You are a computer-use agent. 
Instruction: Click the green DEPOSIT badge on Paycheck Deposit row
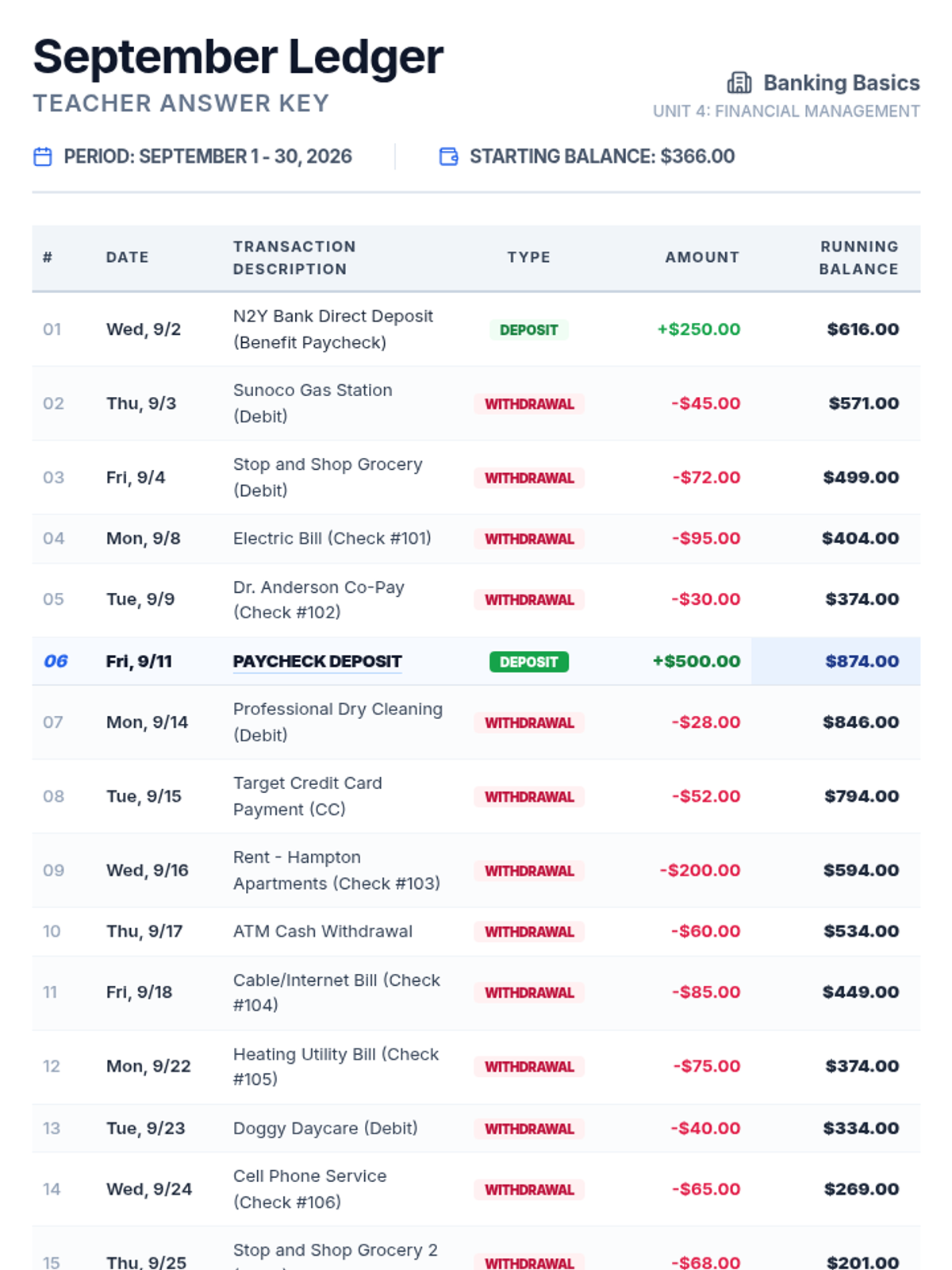tap(529, 661)
